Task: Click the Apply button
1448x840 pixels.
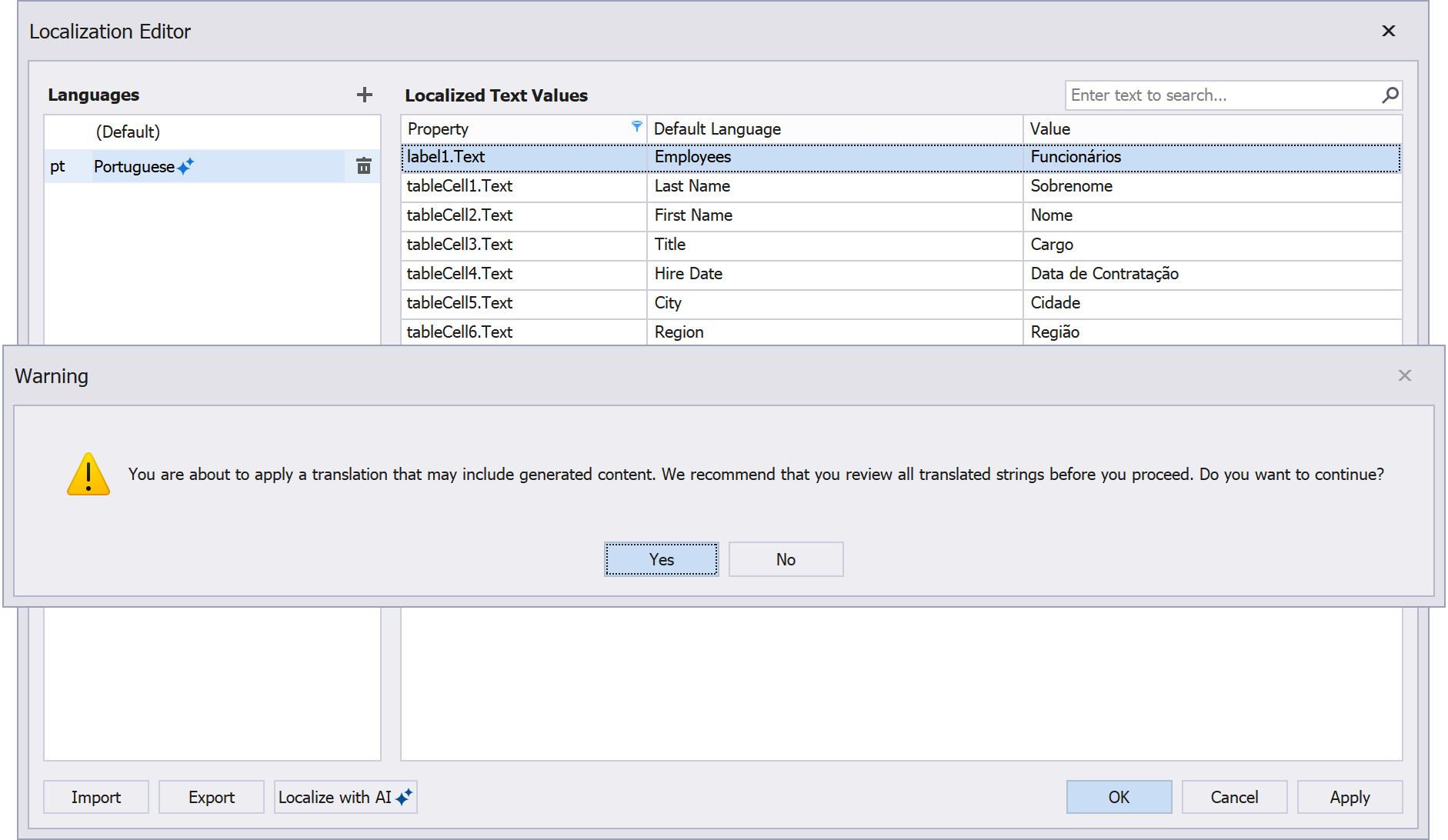Action: [1350, 797]
